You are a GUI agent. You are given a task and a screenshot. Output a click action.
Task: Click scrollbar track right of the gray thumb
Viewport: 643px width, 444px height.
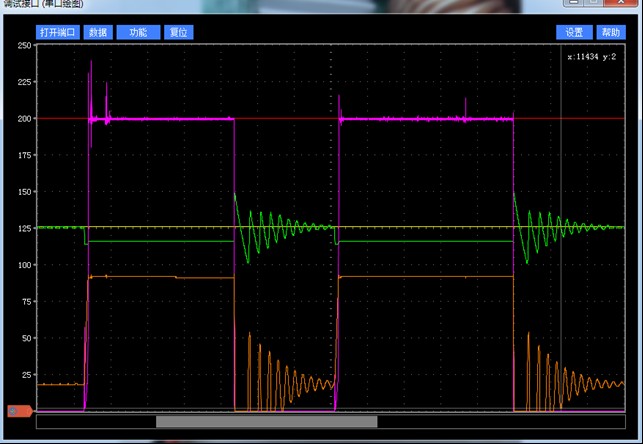click(501, 421)
